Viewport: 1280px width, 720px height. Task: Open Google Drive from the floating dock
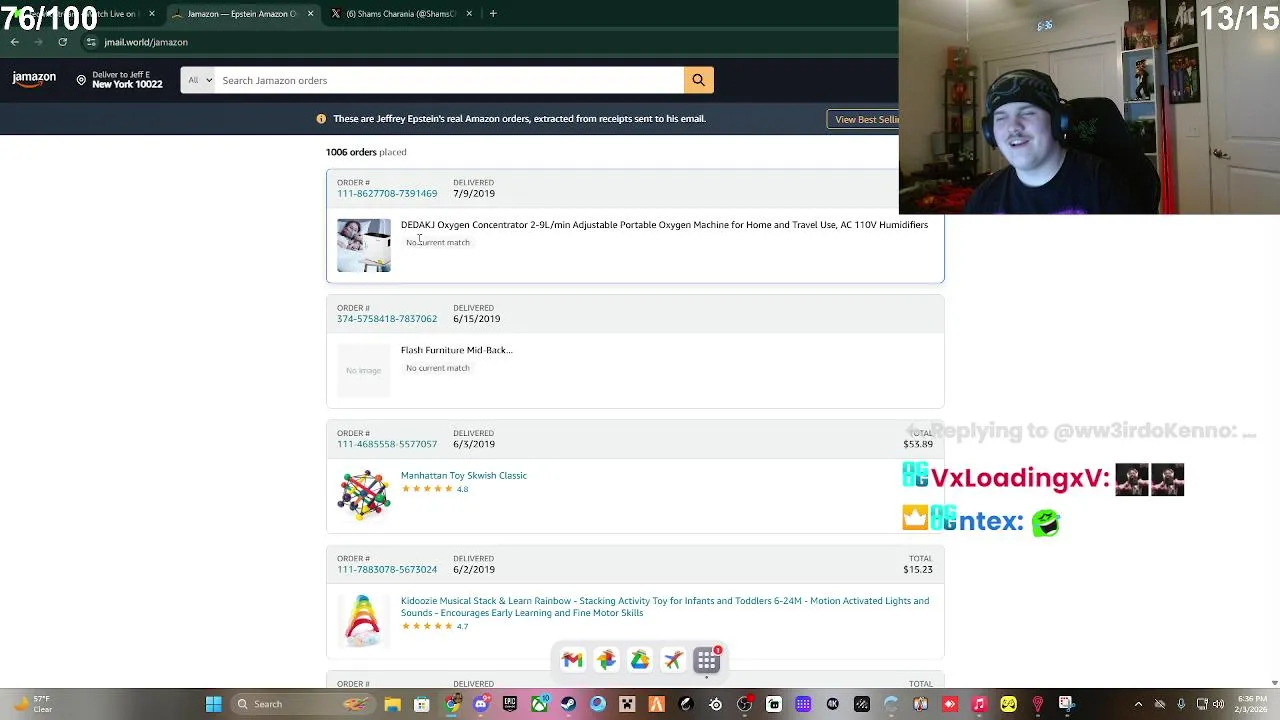(x=640, y=660)
